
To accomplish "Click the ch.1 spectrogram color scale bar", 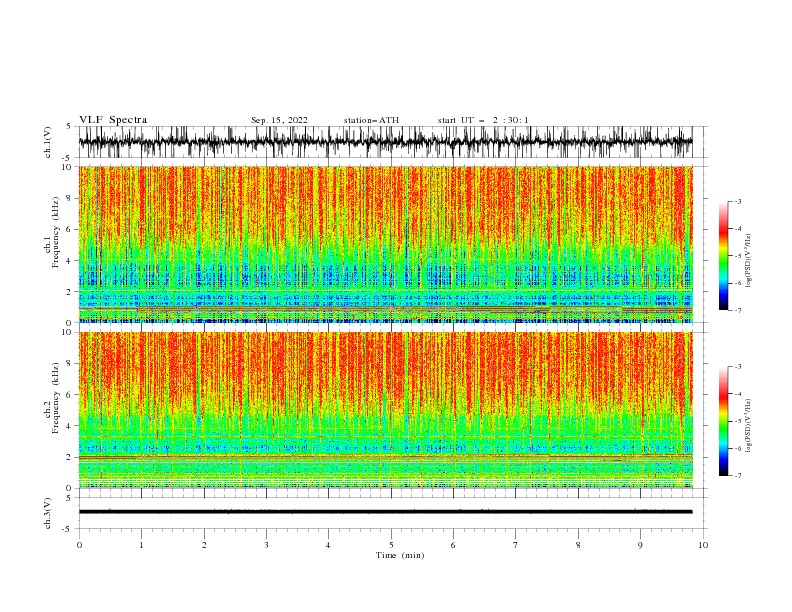I will 723,256.
